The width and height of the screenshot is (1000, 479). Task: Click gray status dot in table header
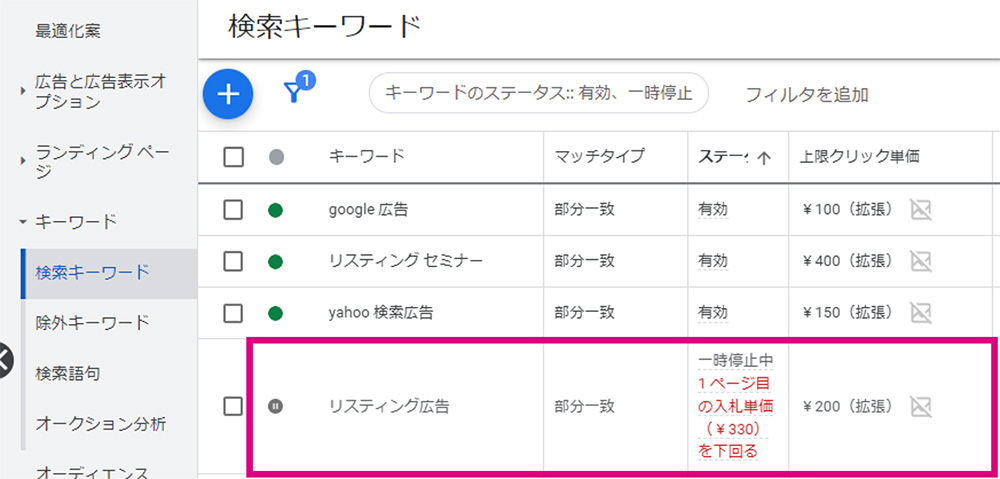point(276,157)
